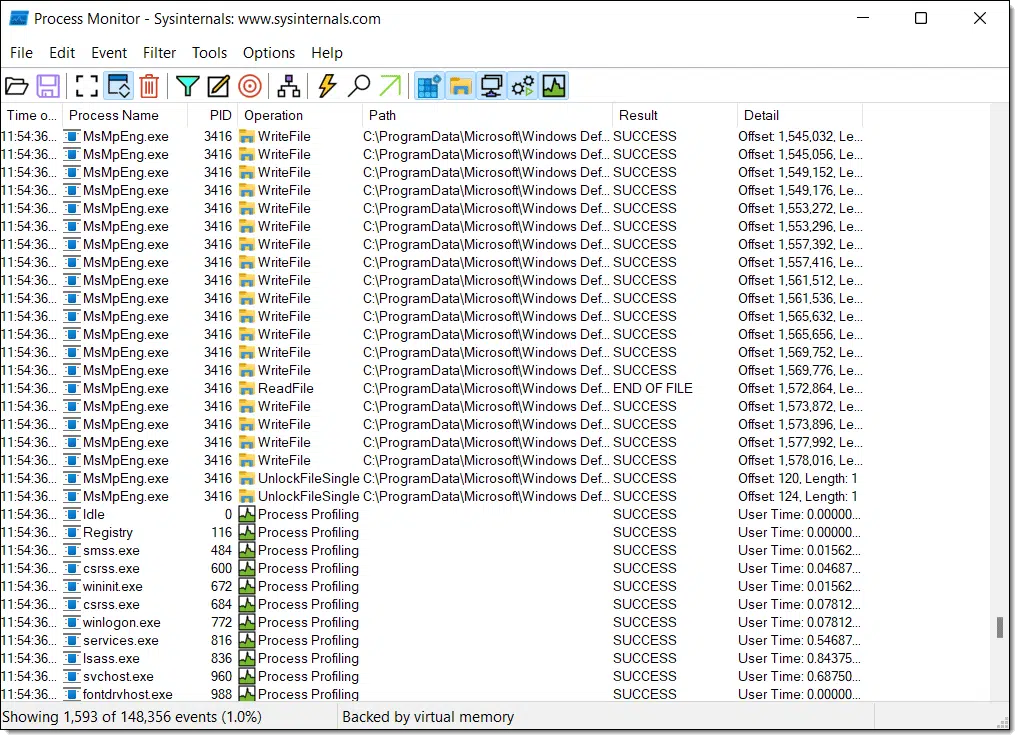Click the status bar event count text
1020x740 pixels.
tap(132, 717)
